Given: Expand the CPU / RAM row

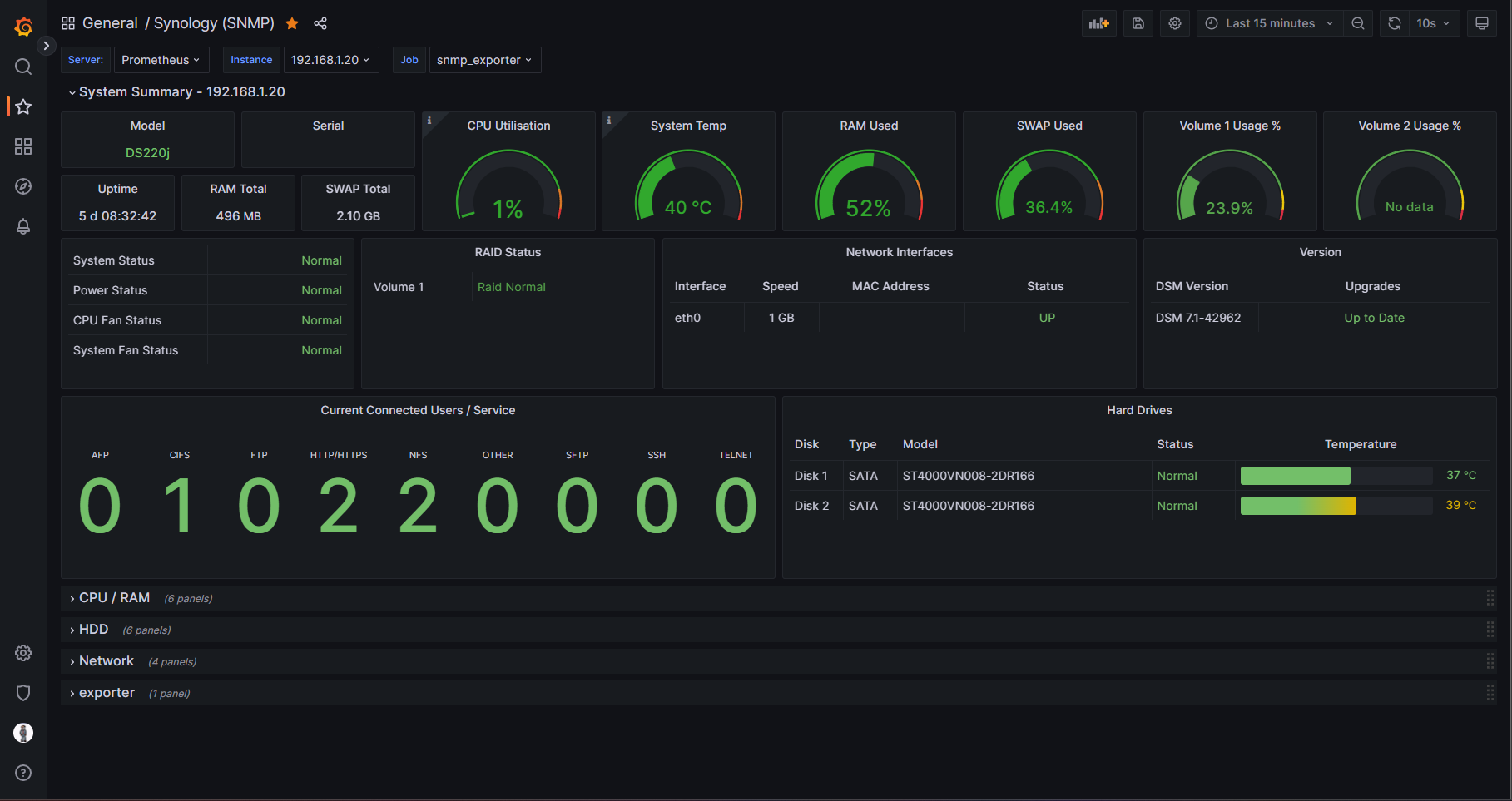Looking at the screenshot, I should [114, 598].
